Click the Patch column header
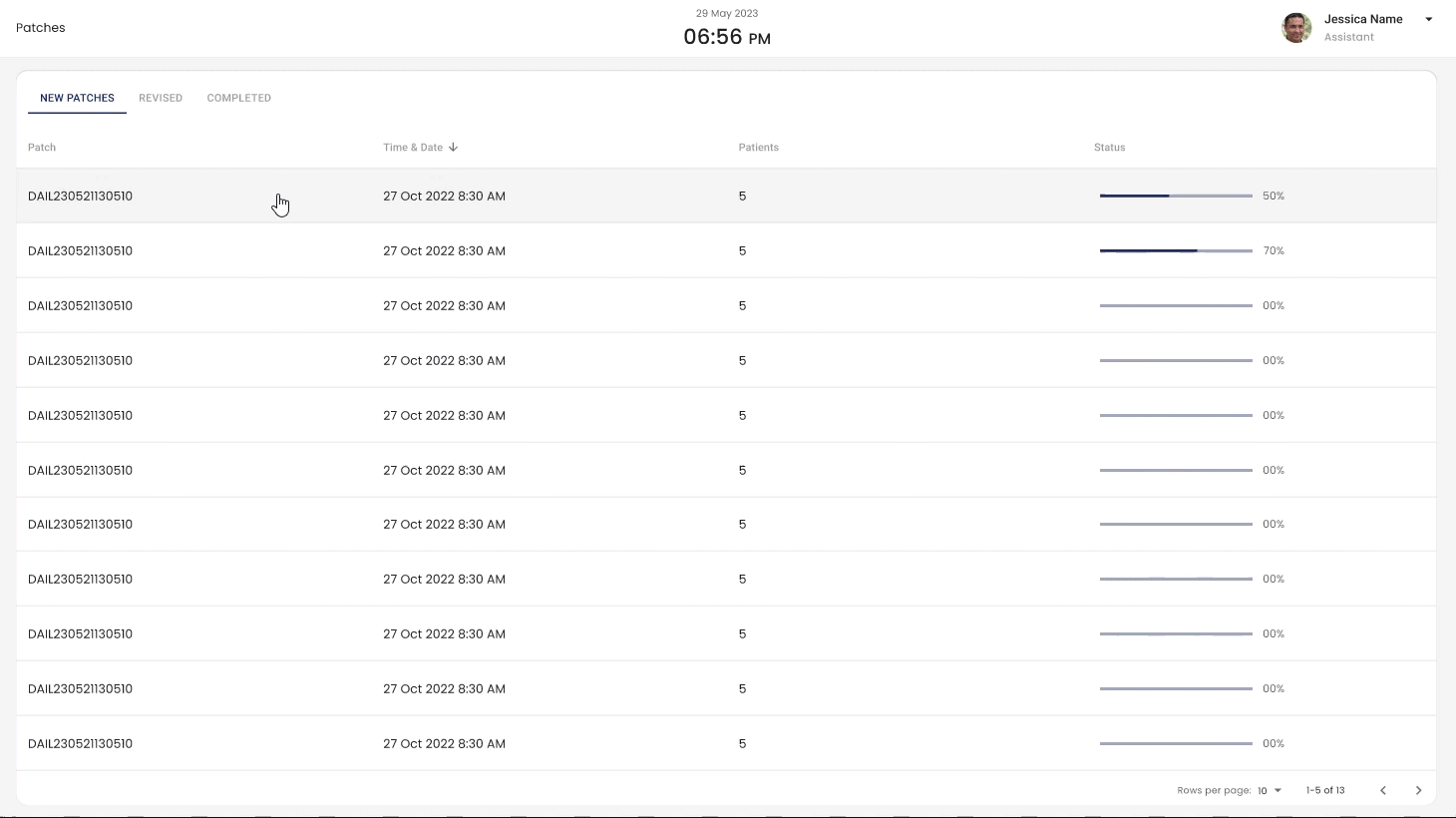 [x=42, y=148]
